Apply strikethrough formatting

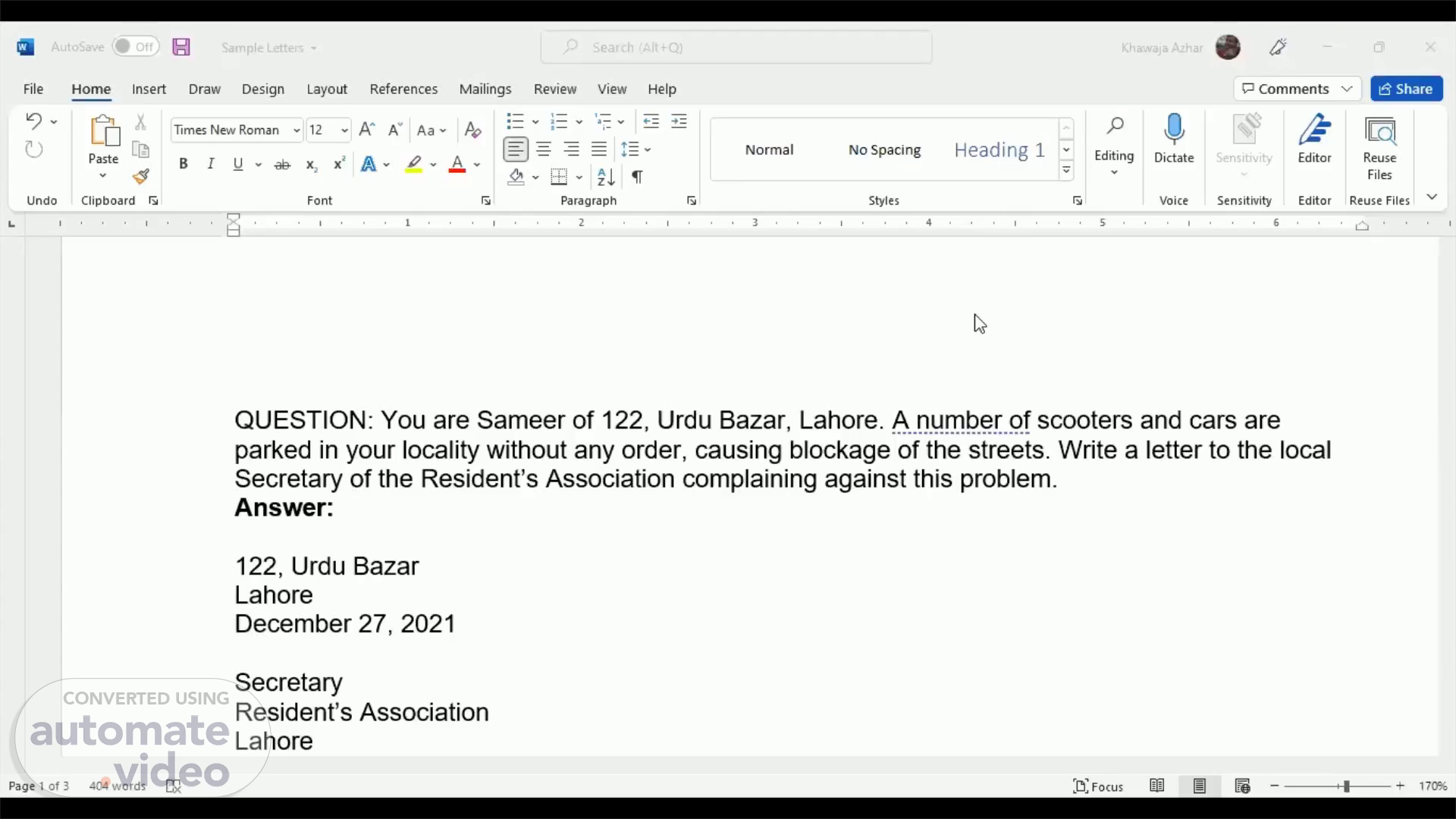(x=282, y=164)
